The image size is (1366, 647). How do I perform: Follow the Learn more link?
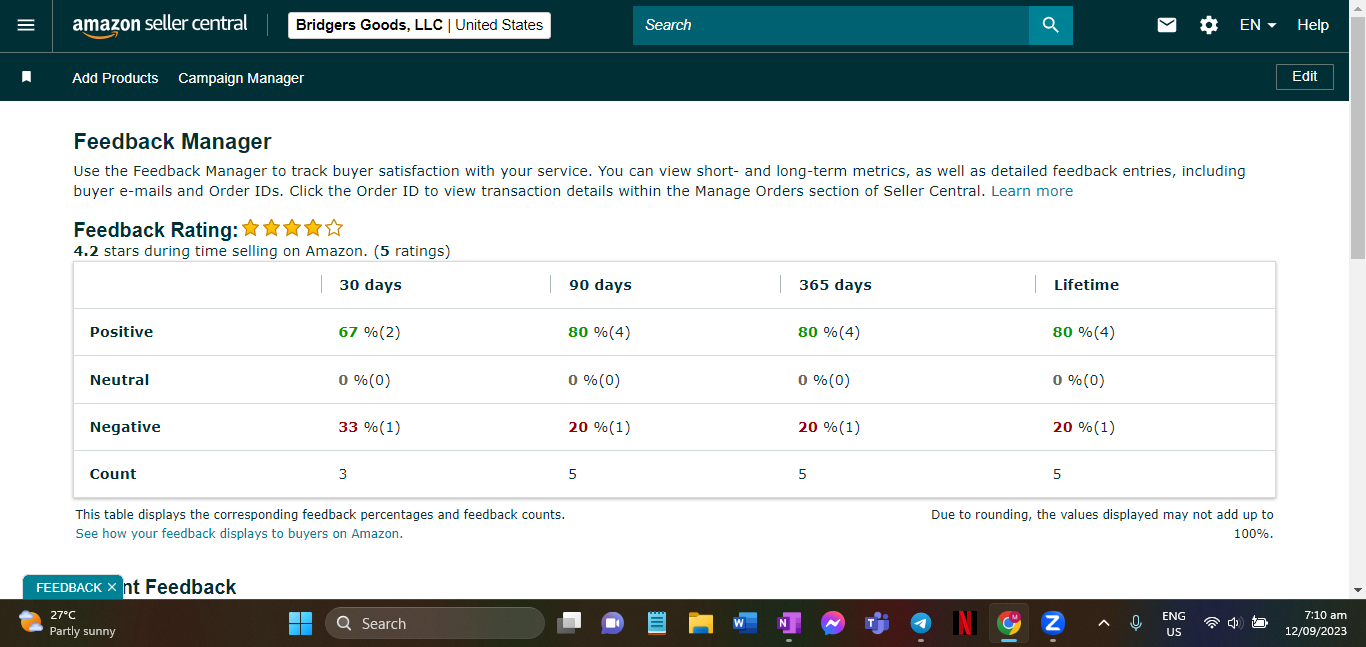click(x=1032, y=191)
